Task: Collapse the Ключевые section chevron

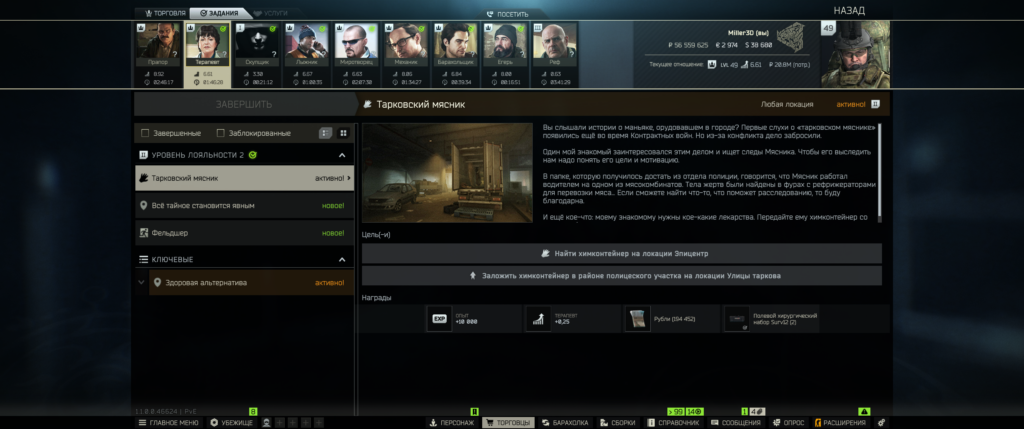Action: tap(342, 260)
